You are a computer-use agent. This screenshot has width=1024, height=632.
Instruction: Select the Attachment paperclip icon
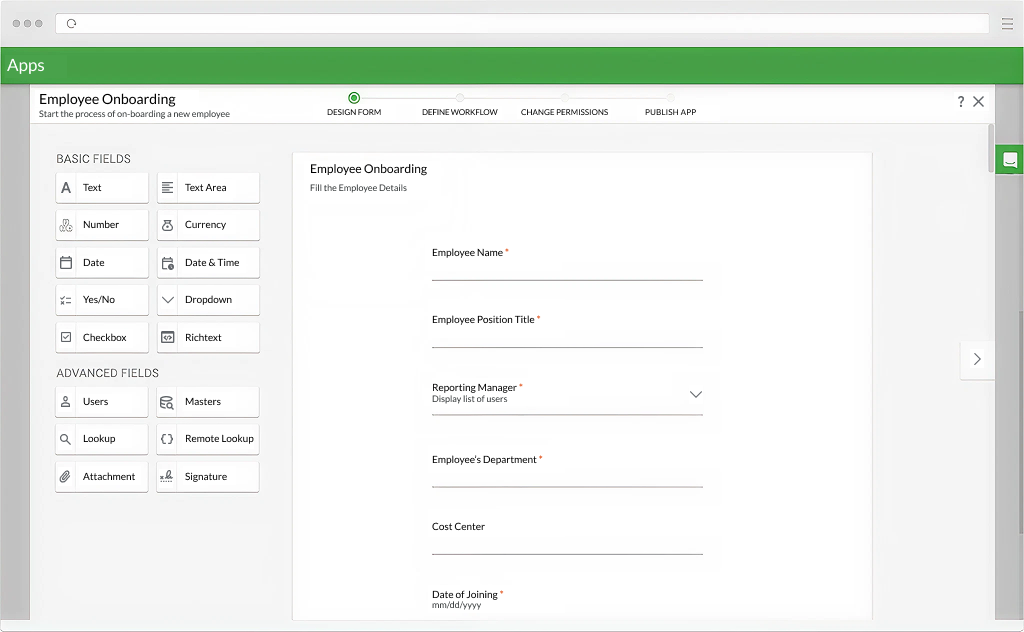65,477
